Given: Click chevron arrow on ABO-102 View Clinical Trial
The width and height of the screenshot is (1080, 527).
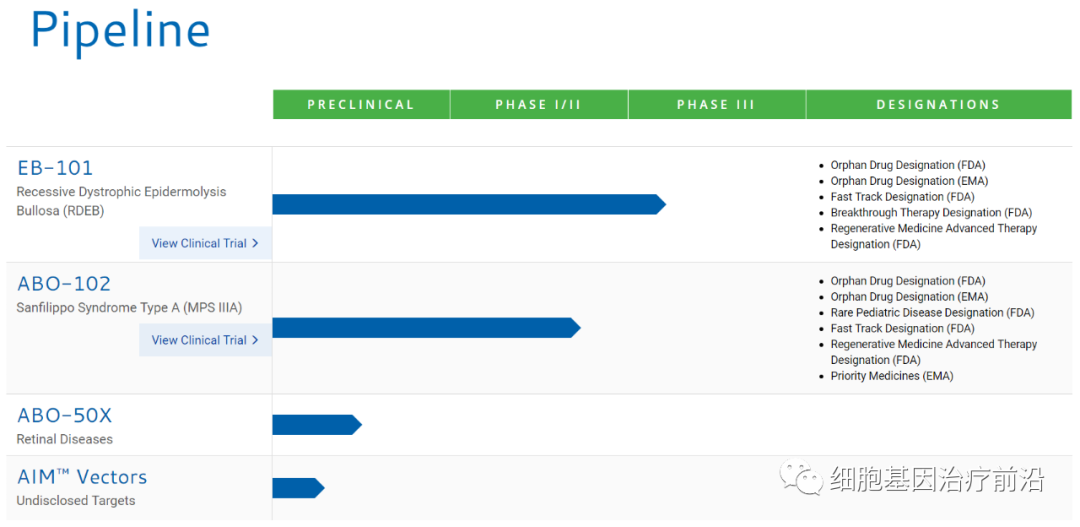Looking at the screenshot, I should pyautogui.click(x=256, y=340).
